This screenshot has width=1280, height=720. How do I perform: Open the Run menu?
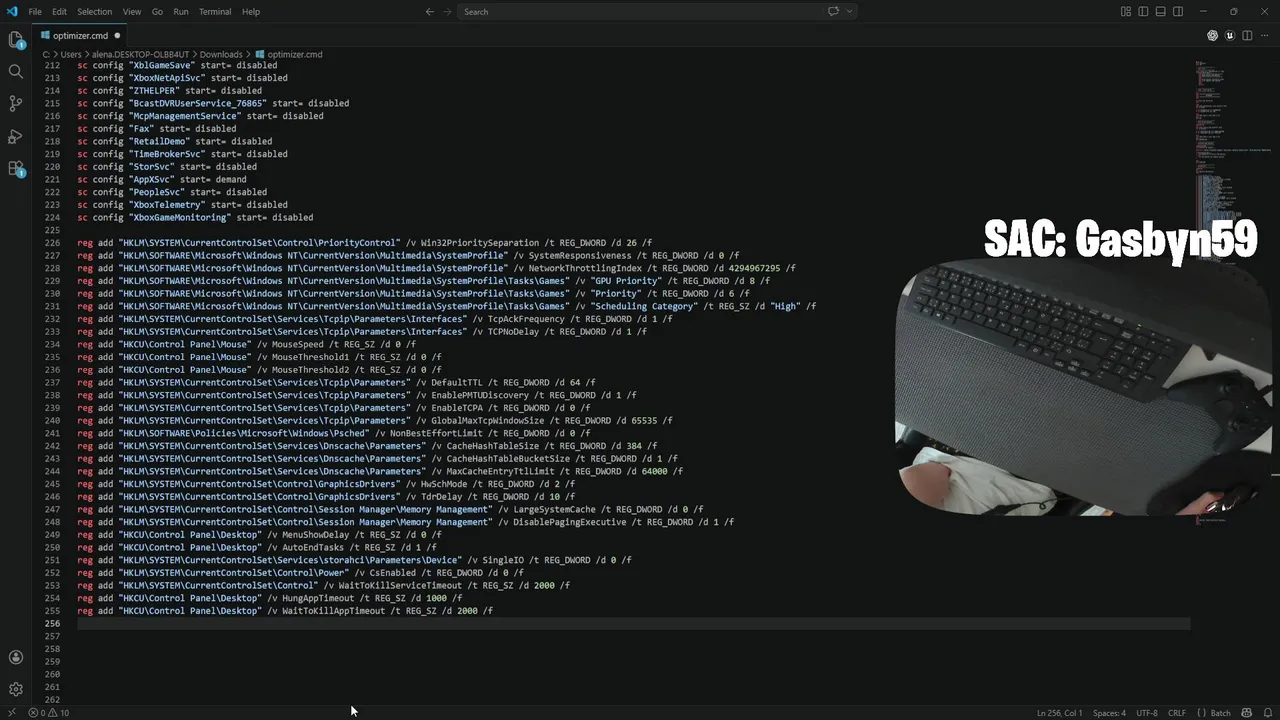pyautogui.click(x=181, y=11)
